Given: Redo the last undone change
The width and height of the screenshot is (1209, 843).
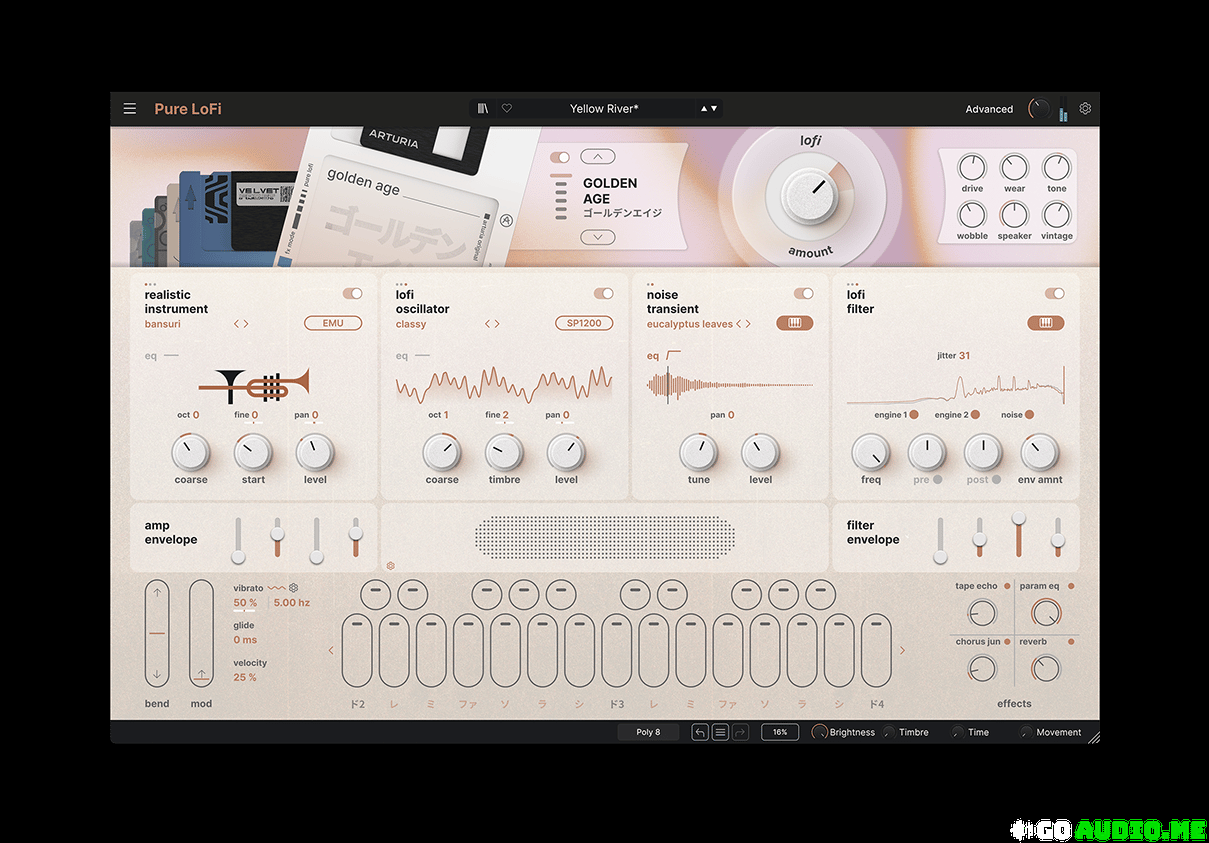Looking at the screenshot, I should 740,732.
